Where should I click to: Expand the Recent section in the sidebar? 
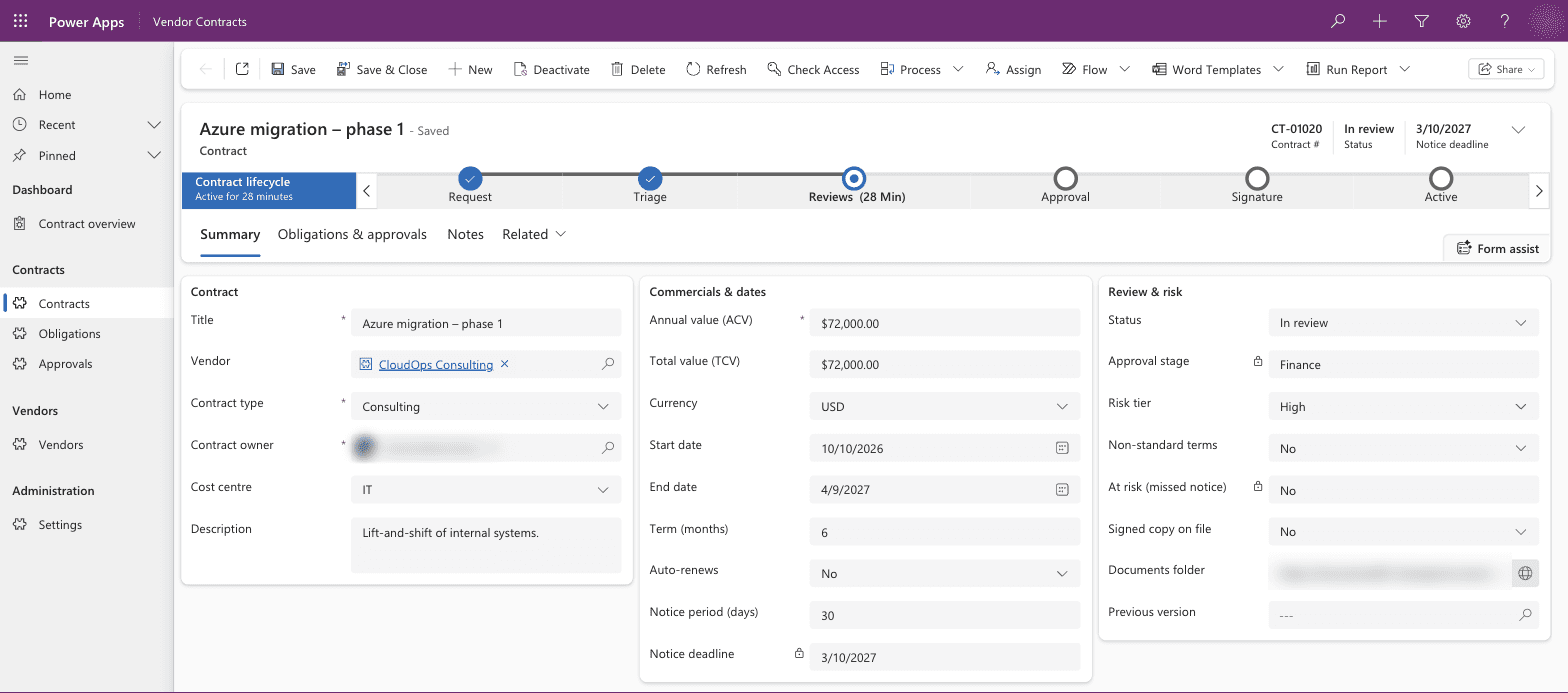click(x=154, y=125)
